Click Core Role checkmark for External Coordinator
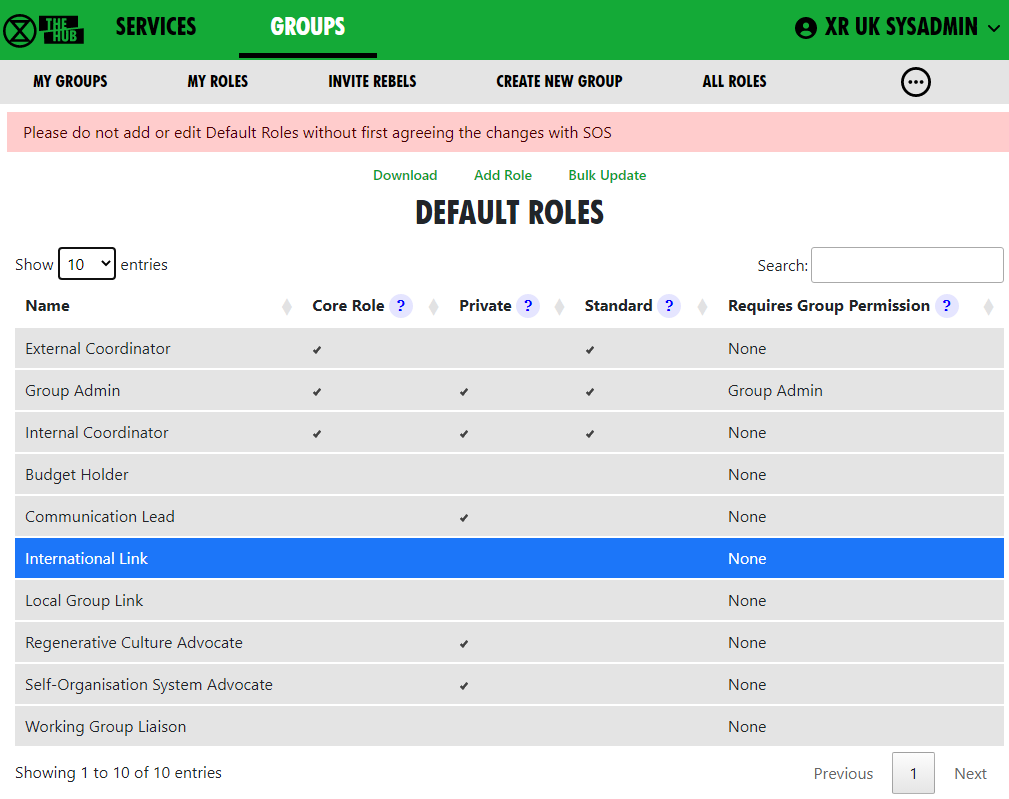The height and width of the screenshot is (799, 1009). point(317,350)
